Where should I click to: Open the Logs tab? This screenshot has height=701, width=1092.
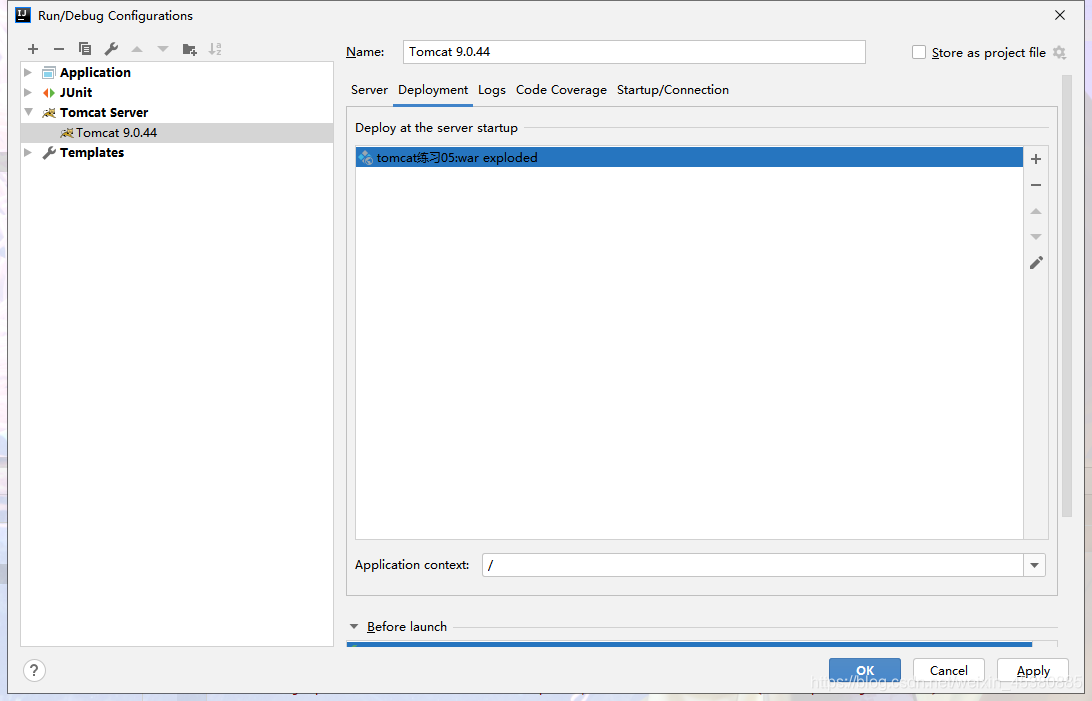(x=492, y=90)
